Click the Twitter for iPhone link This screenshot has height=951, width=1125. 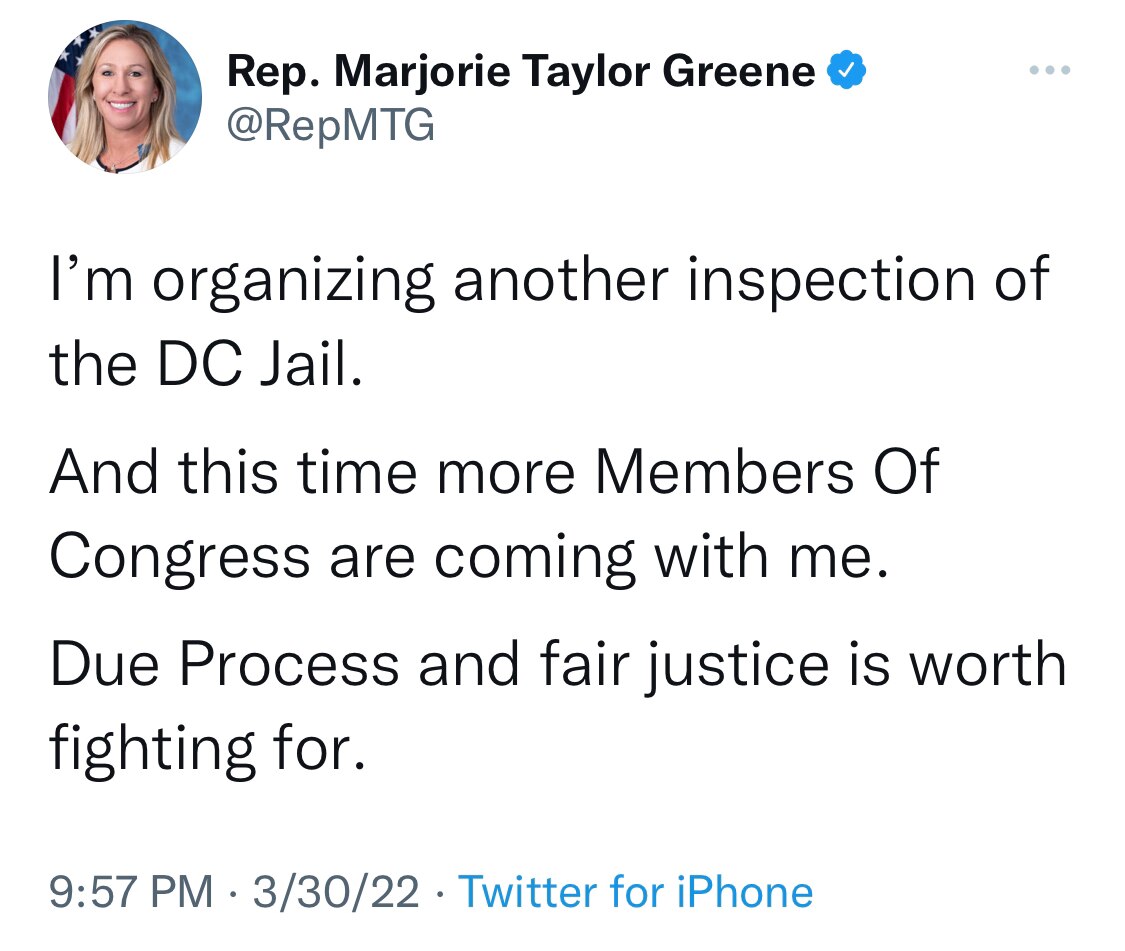pyautogui.click(x=637, y=891)
